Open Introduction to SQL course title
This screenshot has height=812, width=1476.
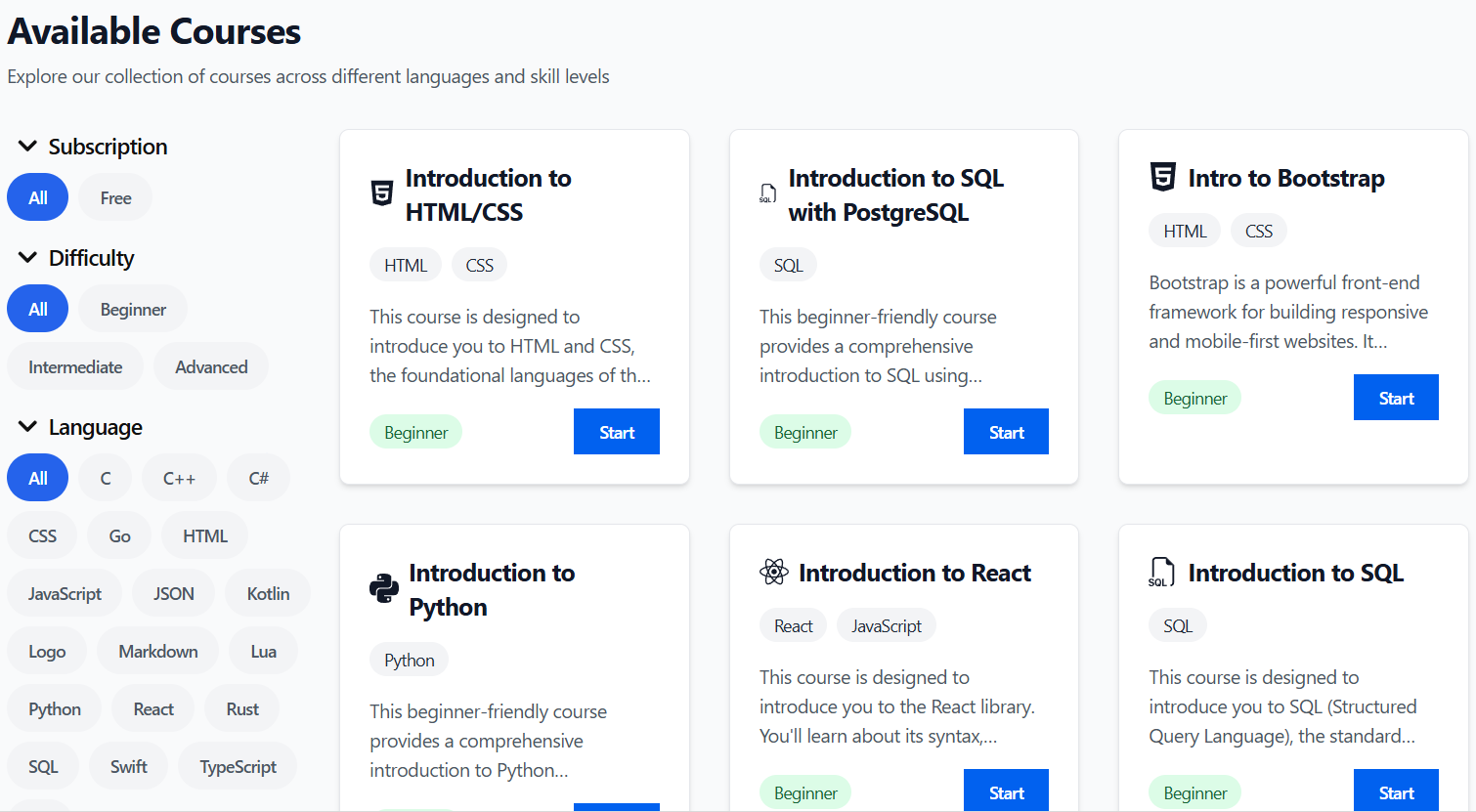click(x=1296, y=573)
